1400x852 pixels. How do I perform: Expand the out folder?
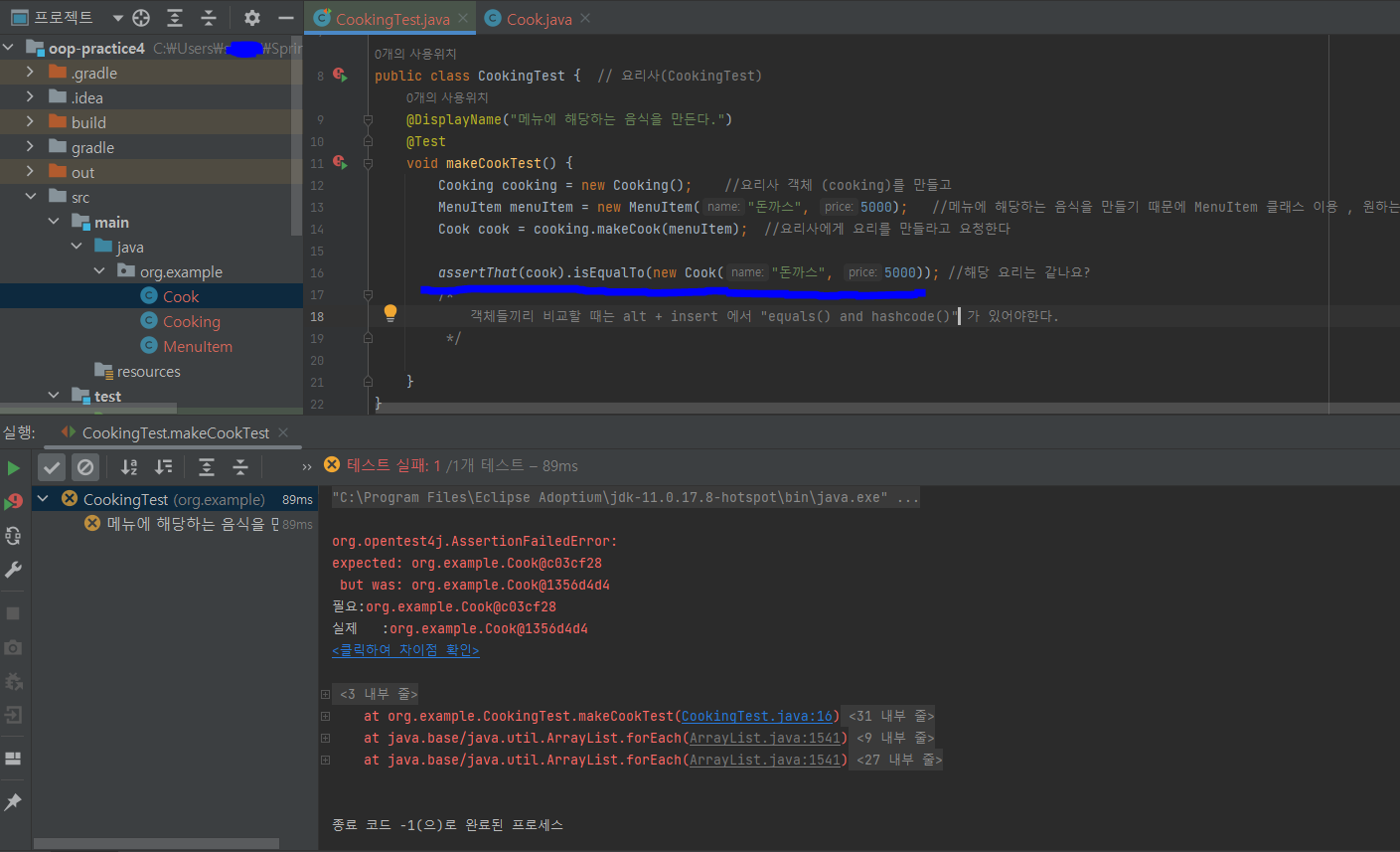pos(30,171)
